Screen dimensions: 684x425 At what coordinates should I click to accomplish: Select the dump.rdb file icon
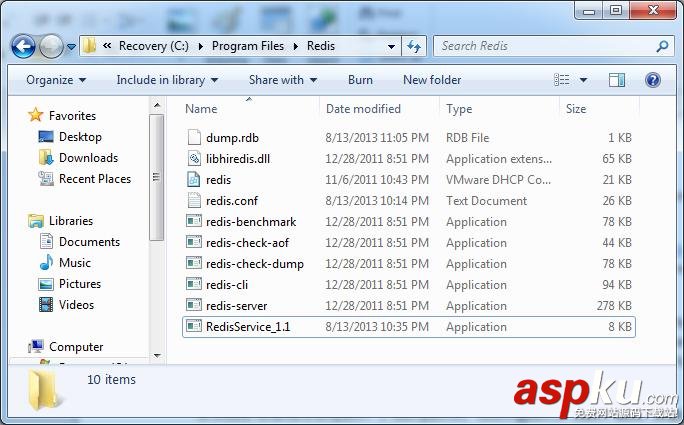pos(194,137)
